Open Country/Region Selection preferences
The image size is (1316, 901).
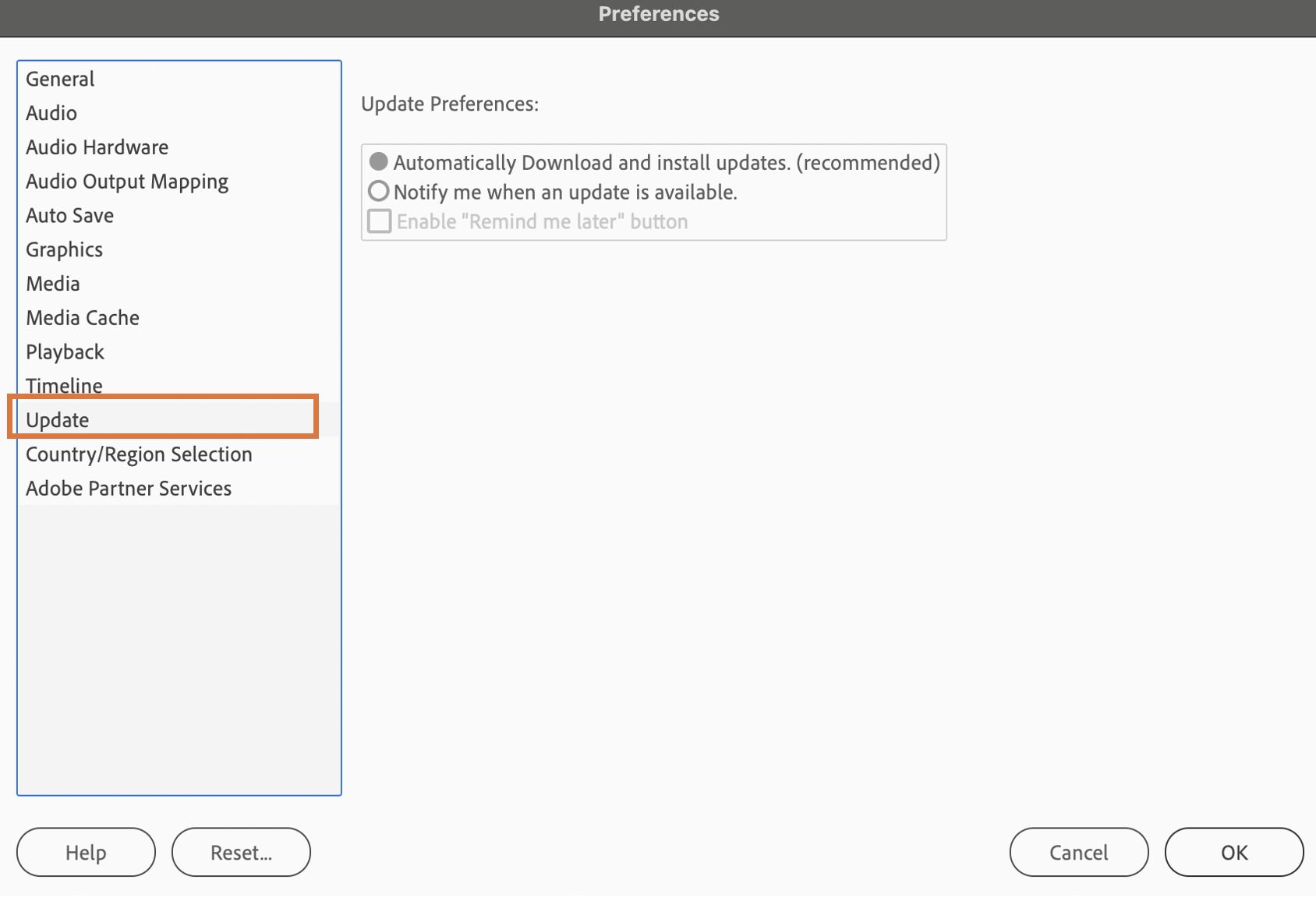pyautogui.click(x=139, y=454)
